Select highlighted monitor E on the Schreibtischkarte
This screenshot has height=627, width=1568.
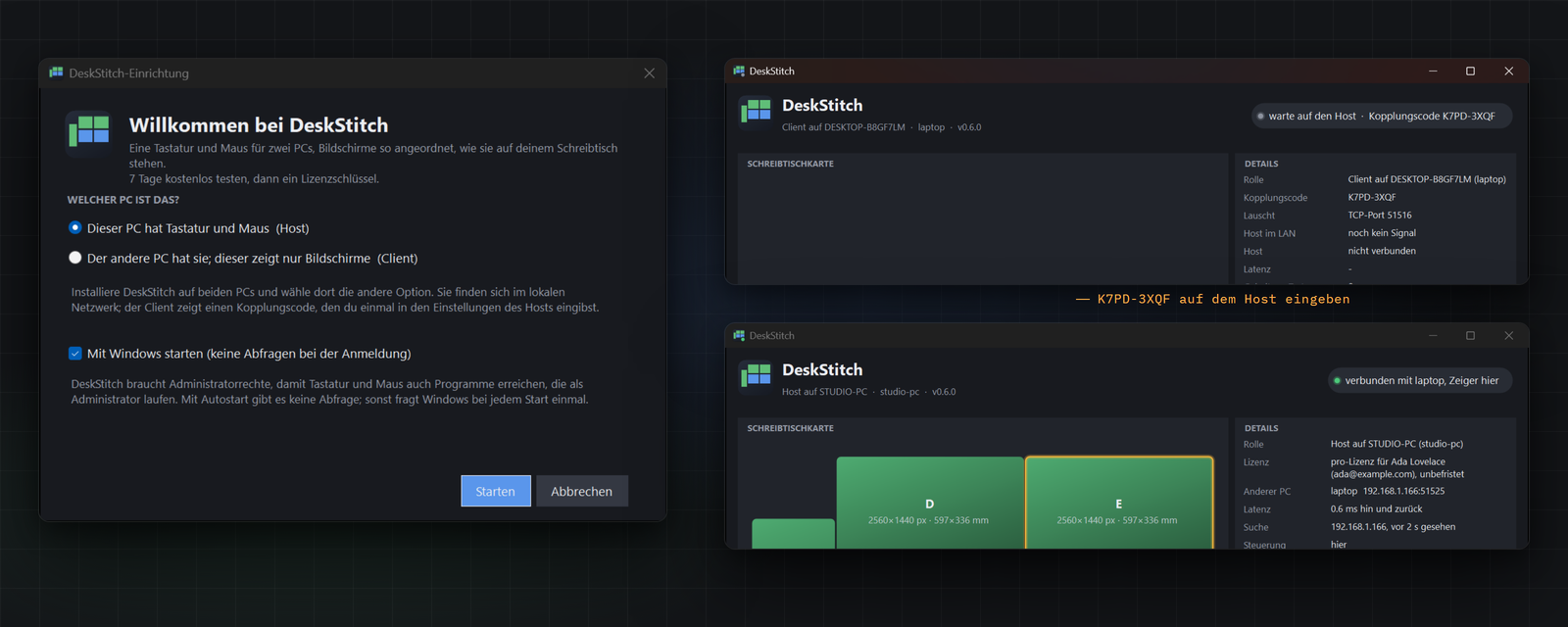click(1119, 503)
